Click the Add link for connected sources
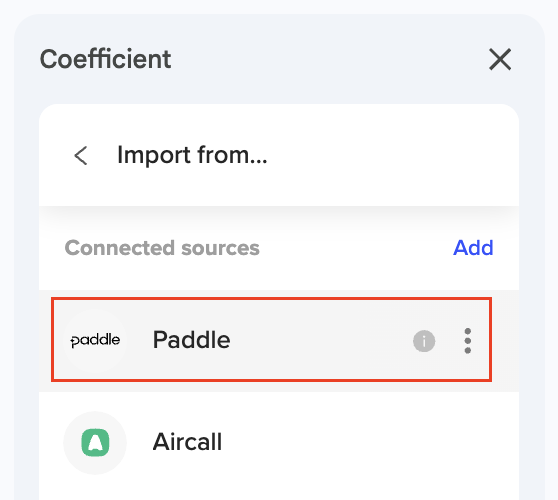The height and width of the screenshot is (500, 558). coord(473,248)
